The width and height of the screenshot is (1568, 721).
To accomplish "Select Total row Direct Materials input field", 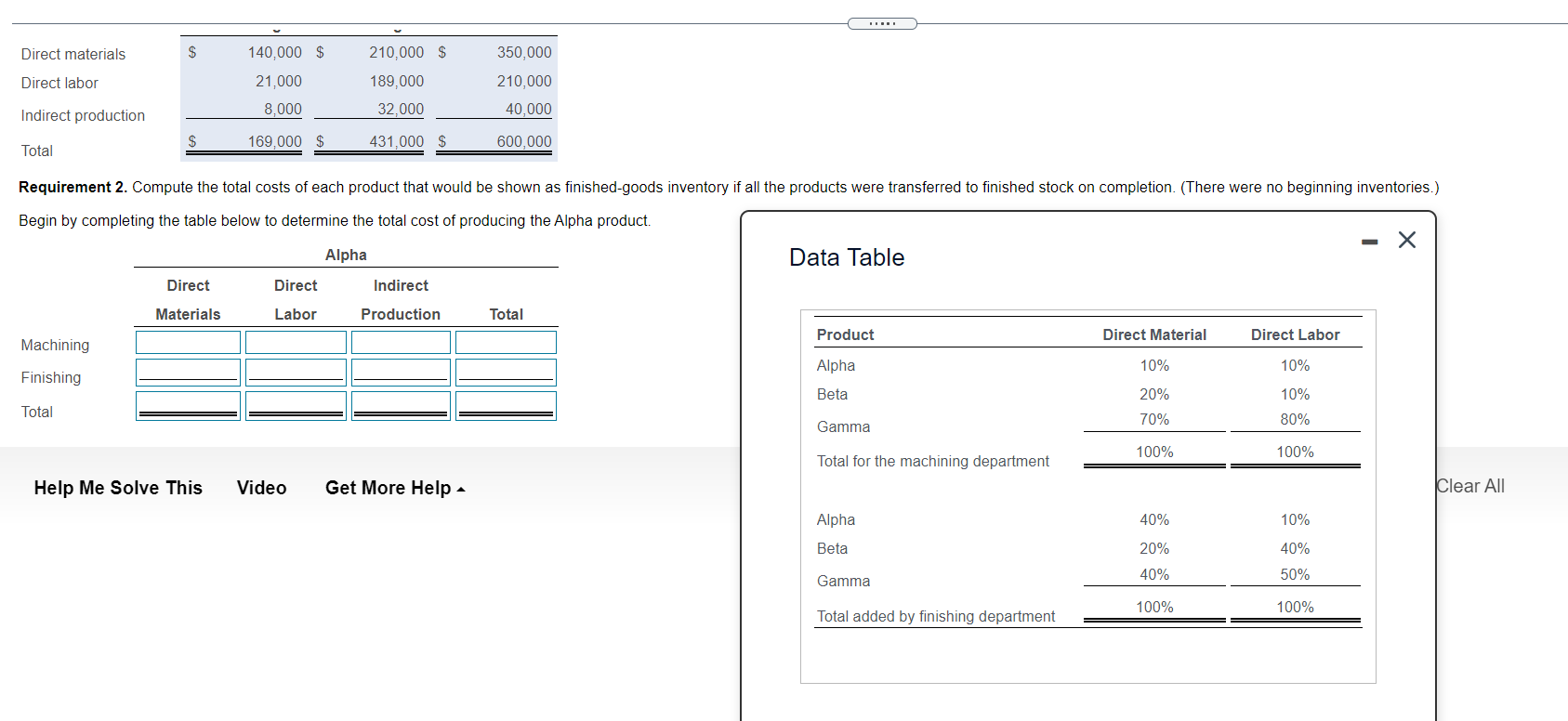I will (x=188, y=406).
